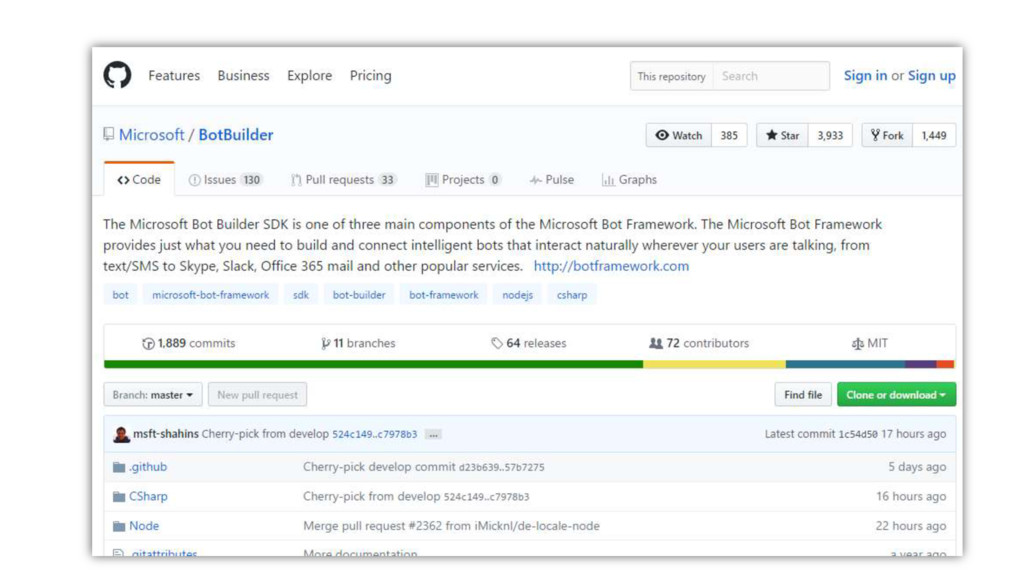Click the sdk topic tag
Image resolution: width=1024 pixels, height=576 pixels.
(x=300, y=295)
